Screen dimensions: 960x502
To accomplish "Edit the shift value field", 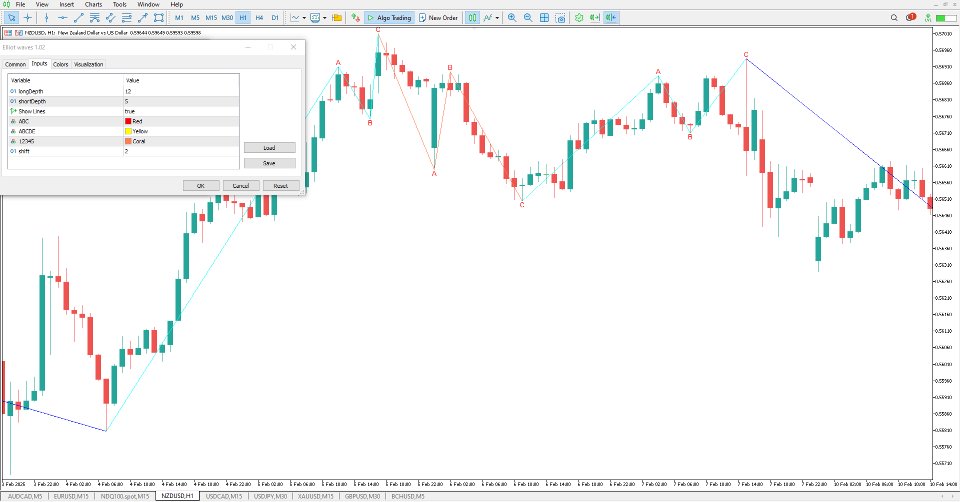I will pos(181,151).
